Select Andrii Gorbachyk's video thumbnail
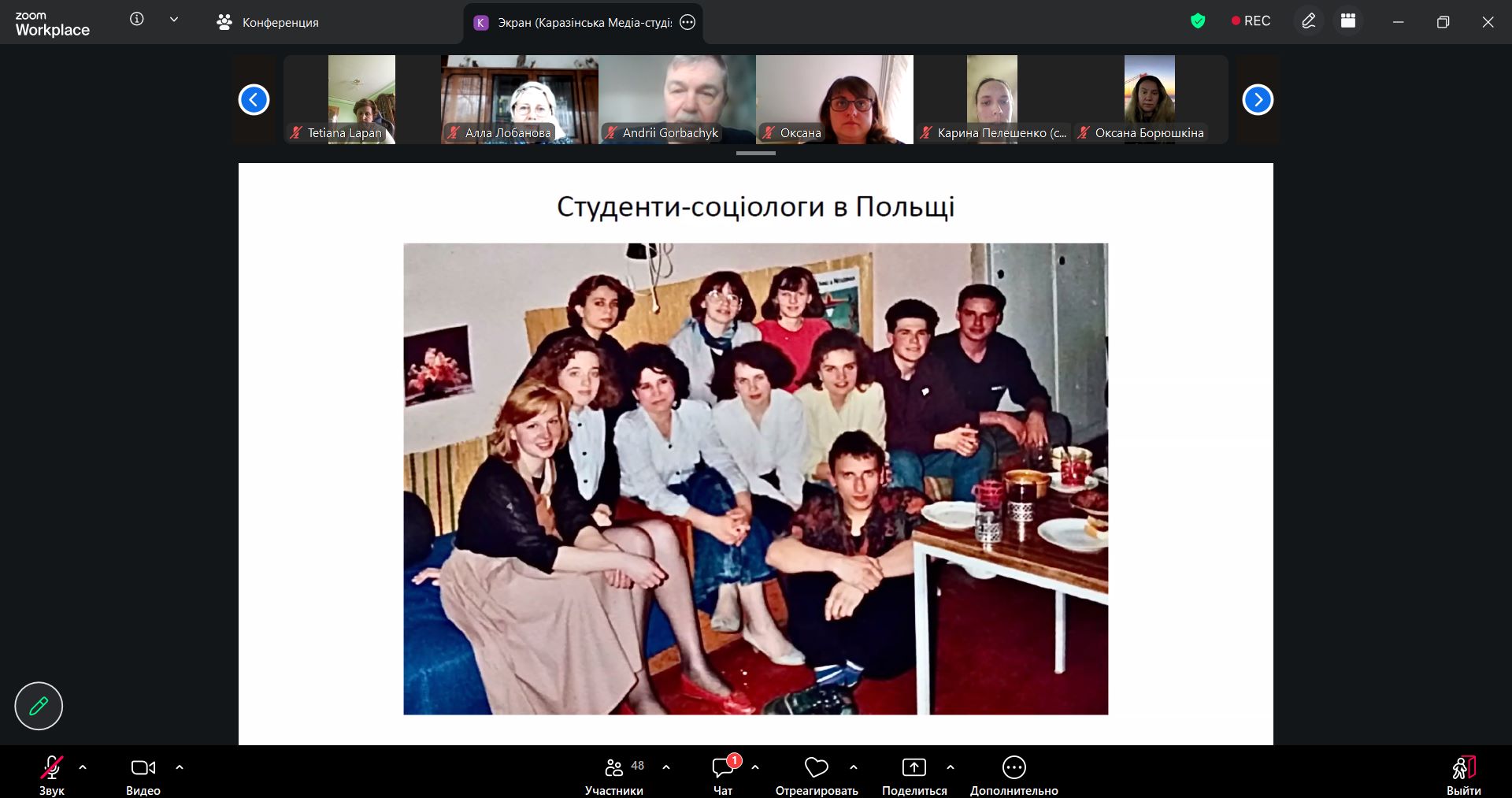 (x=677, y=99)
